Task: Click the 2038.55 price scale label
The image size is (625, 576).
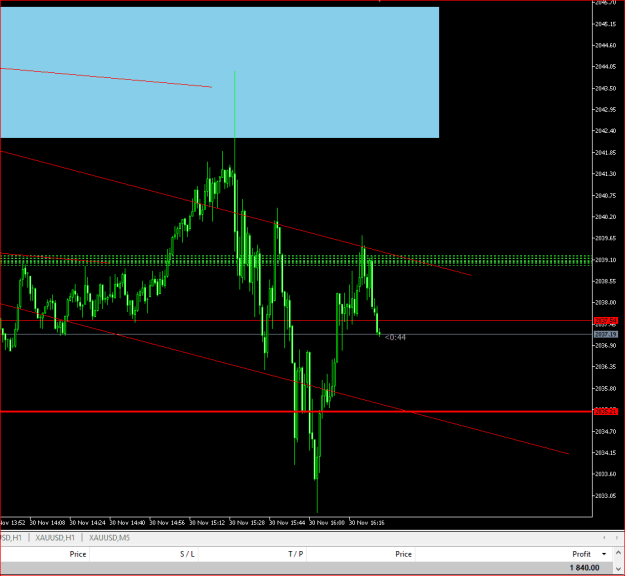Action: 605,281
